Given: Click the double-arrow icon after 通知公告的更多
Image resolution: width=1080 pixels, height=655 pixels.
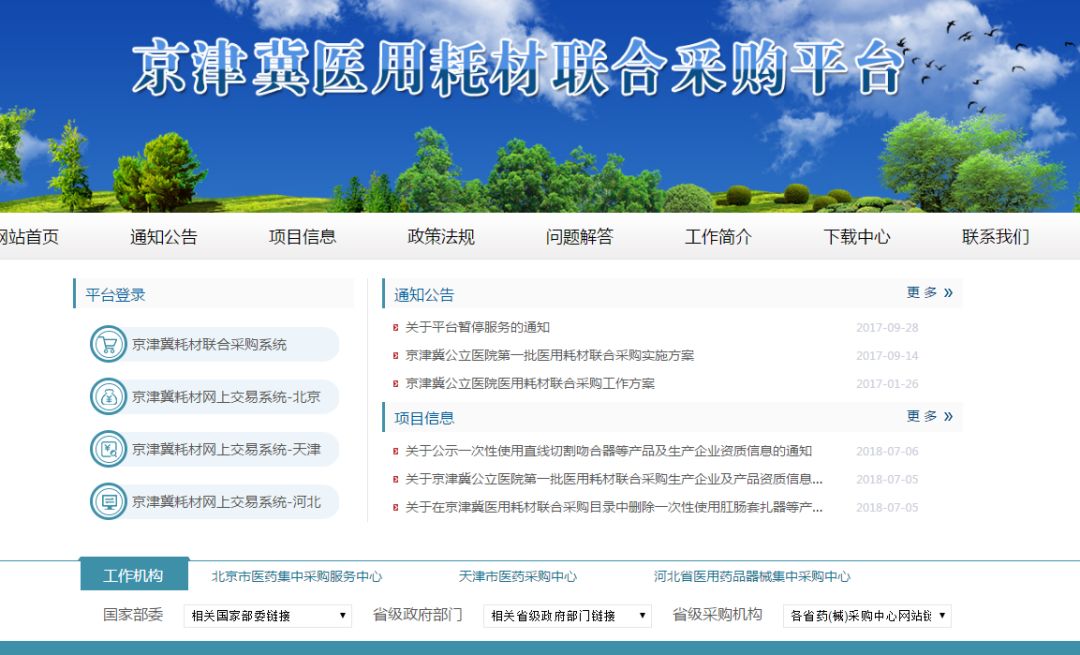Looking at the screenshot, I should click(947, 291).
